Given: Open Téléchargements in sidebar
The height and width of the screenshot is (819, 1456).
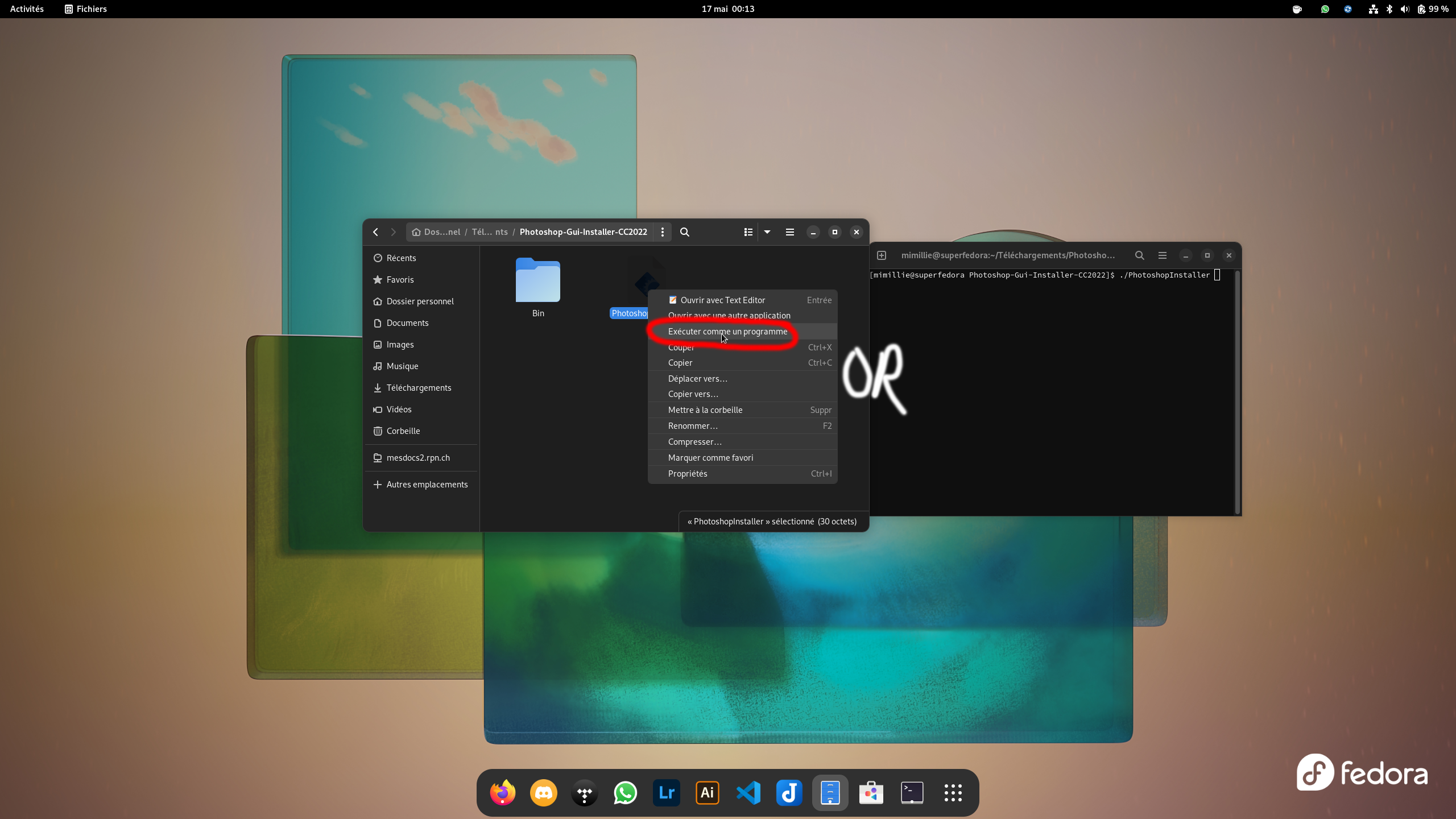Looking at the screenshot, I should coord(421,388).
